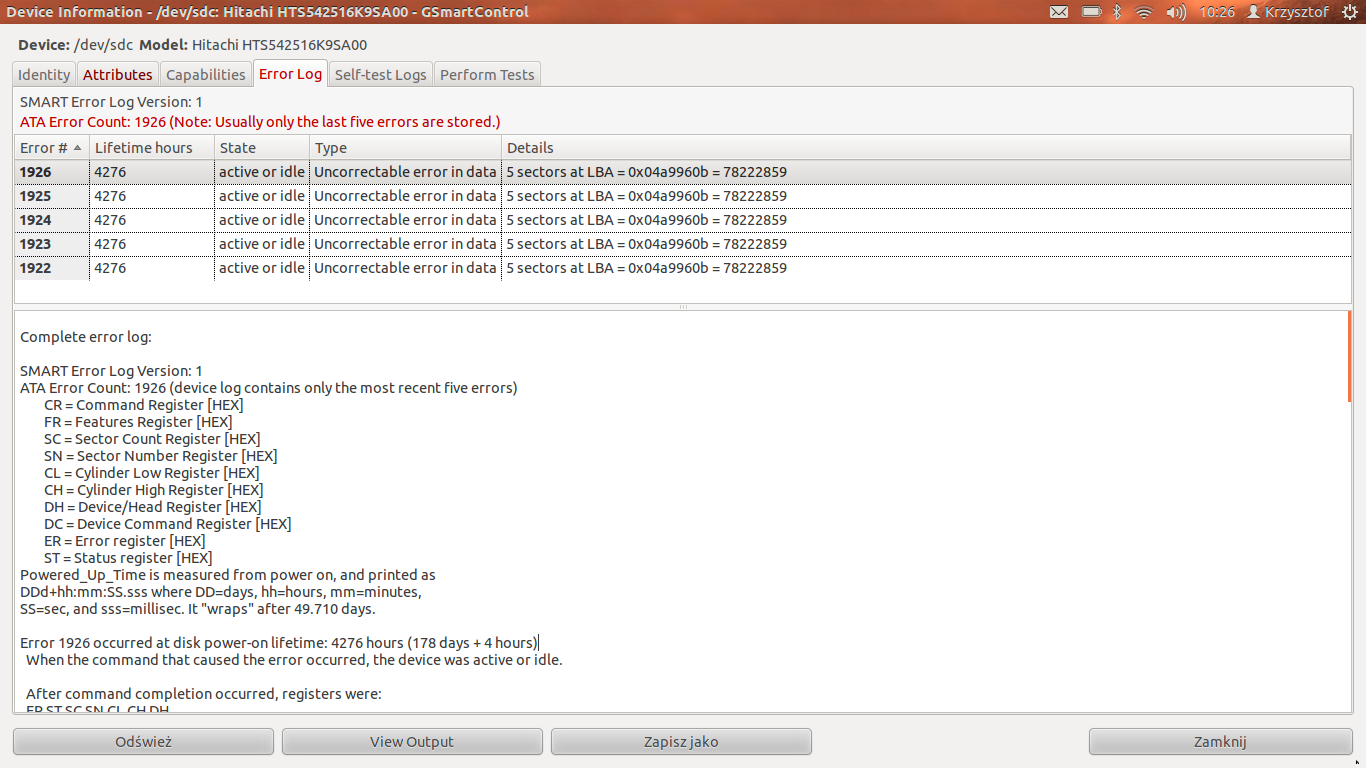Sort by the Details column header
This screenshot has height=768, width=1366.
click(x=926, y=147)
